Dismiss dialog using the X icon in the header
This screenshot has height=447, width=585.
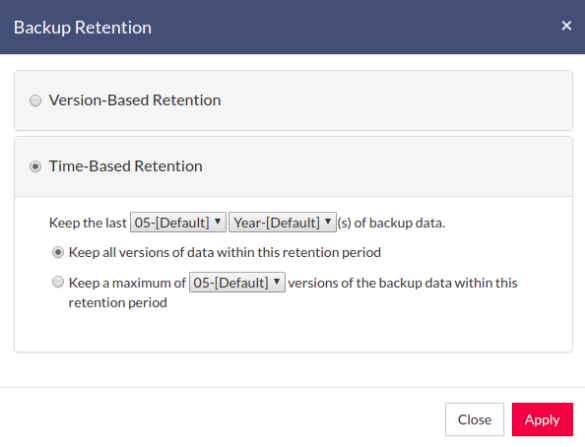[566, 26]
